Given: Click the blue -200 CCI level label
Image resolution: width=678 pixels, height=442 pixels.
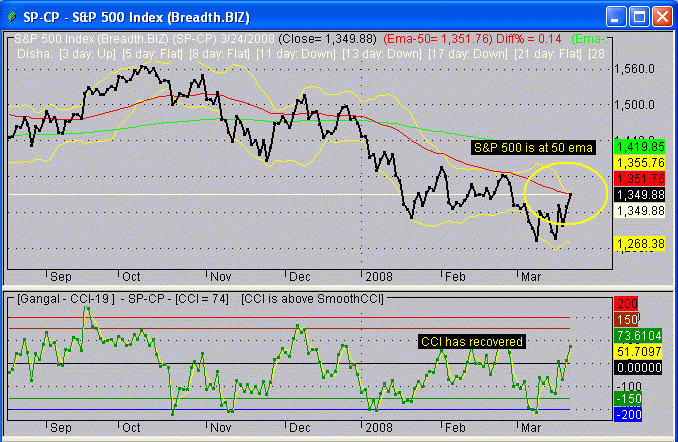Looking at the screenshot, I should [628, 415].
